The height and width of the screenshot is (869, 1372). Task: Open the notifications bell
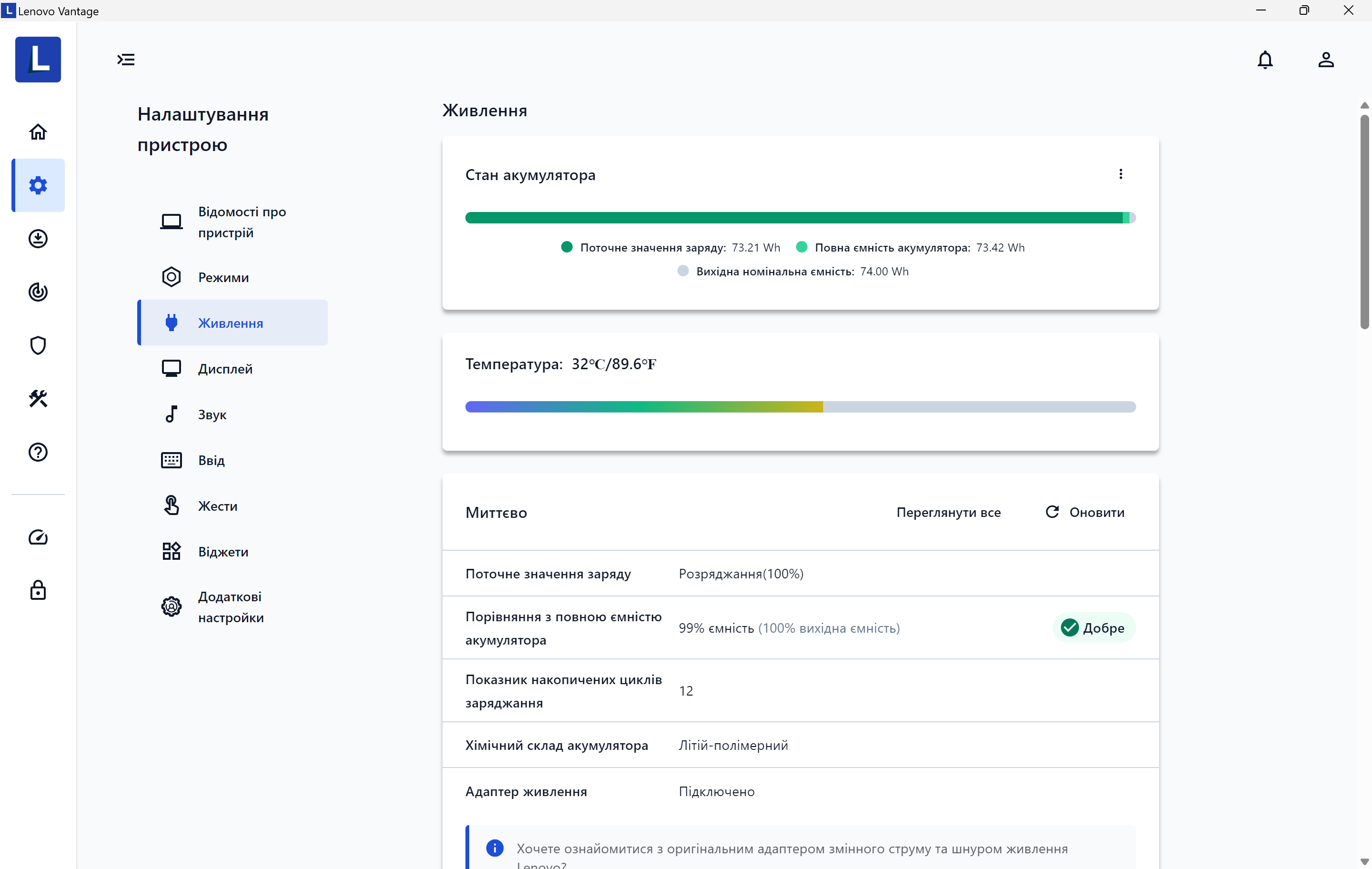pos(1264,60)
